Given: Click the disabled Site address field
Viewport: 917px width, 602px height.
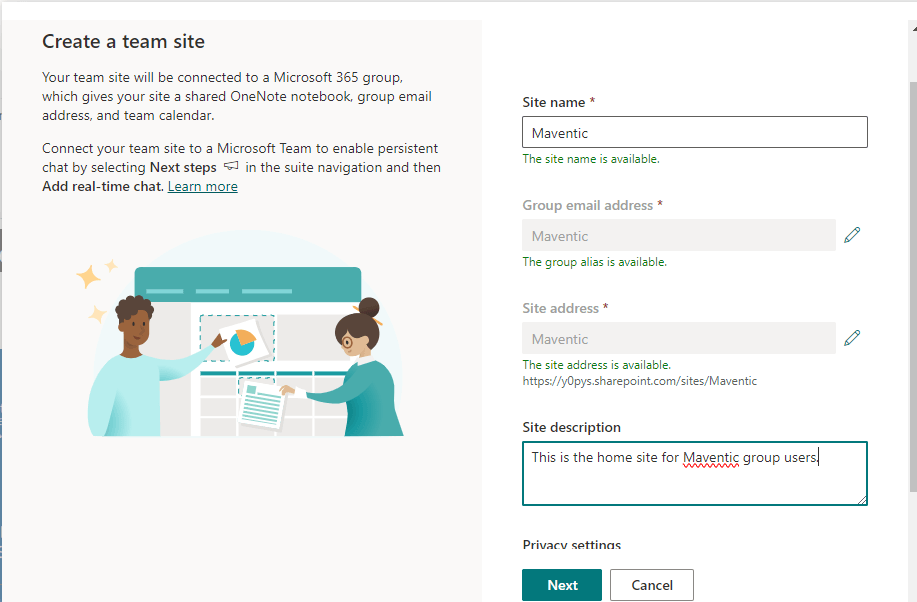Looking at the screenshot, I should (x=678, y=337).
